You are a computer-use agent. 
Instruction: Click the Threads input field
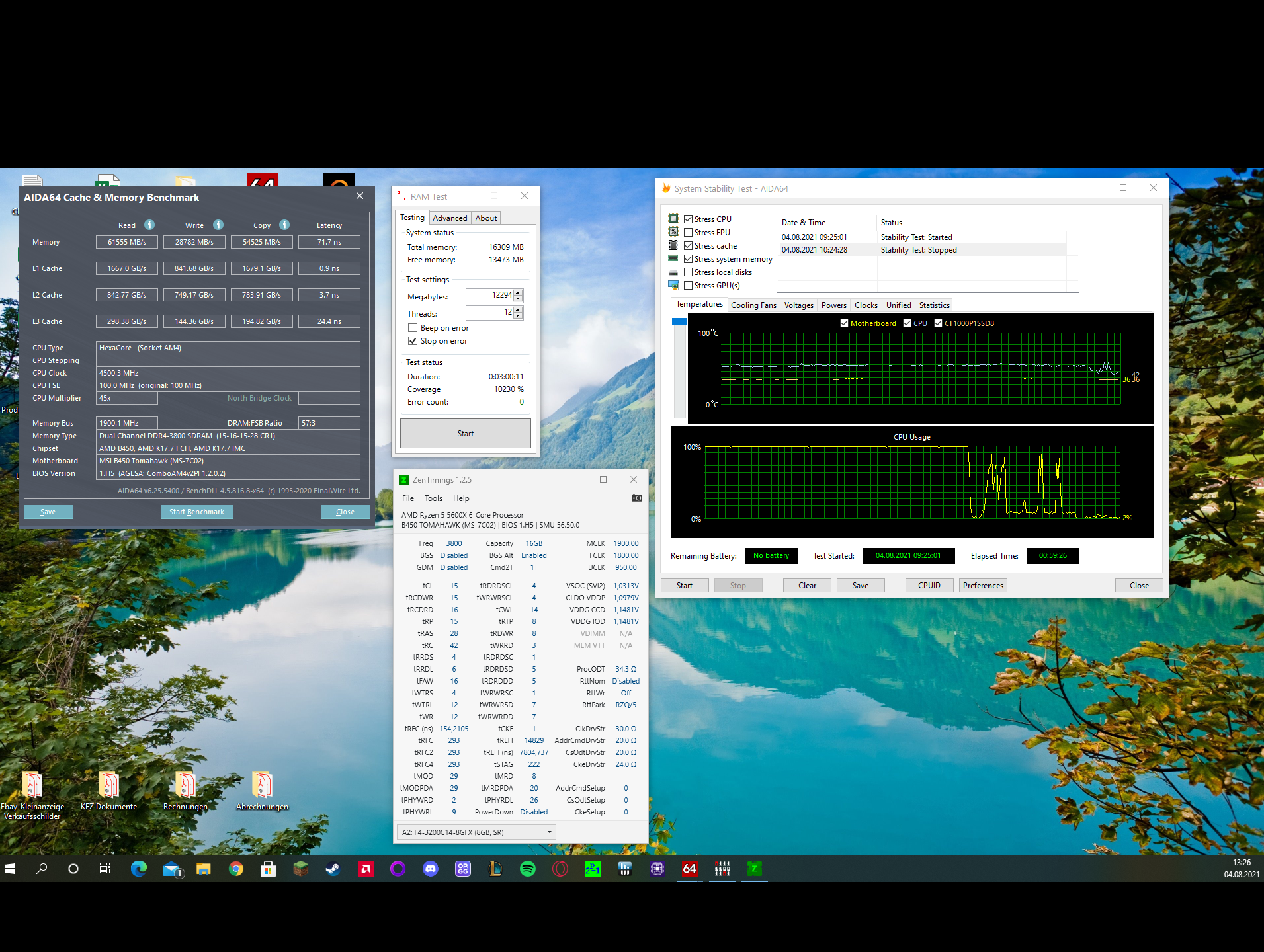489,312
